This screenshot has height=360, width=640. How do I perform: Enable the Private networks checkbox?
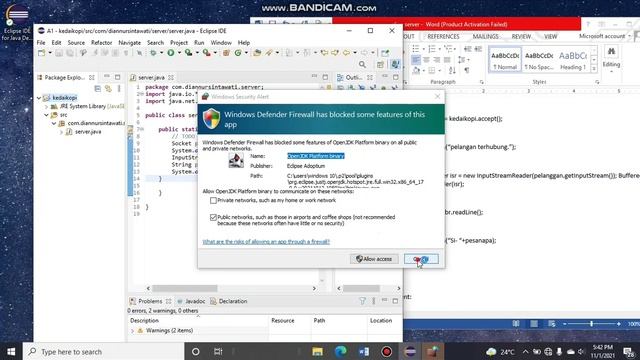[213, 200]
